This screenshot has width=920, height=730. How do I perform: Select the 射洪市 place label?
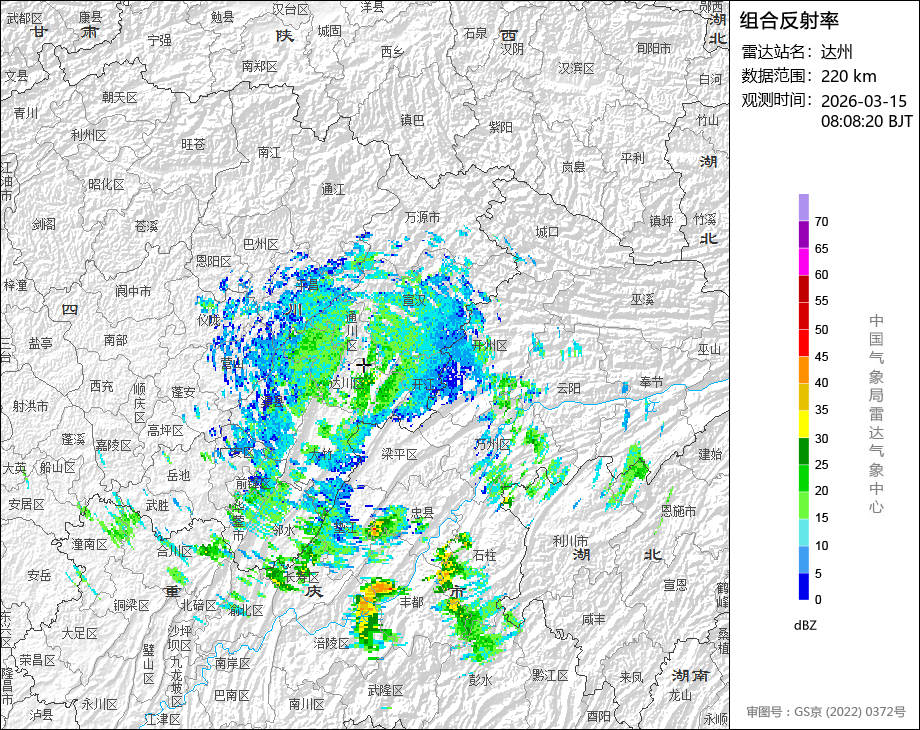pyautogui.click(x=31, y=406)
